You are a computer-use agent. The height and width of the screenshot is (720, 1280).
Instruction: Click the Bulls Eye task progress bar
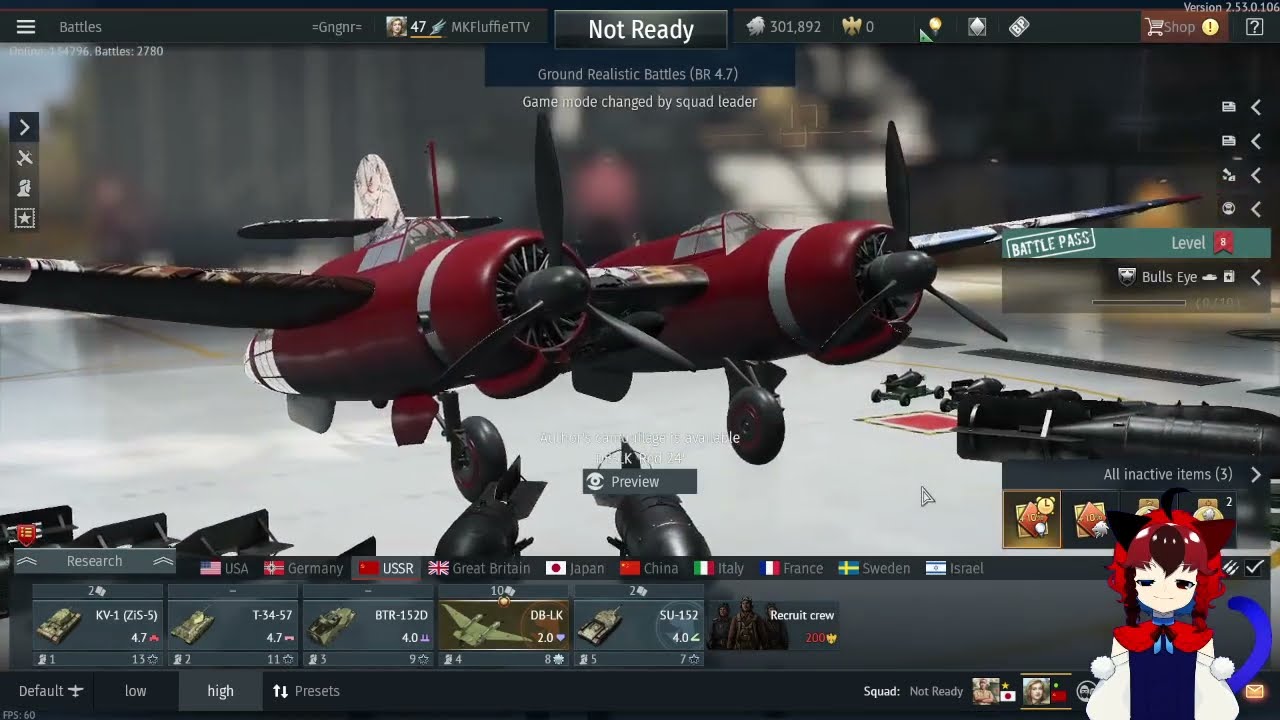[1139, 302]
